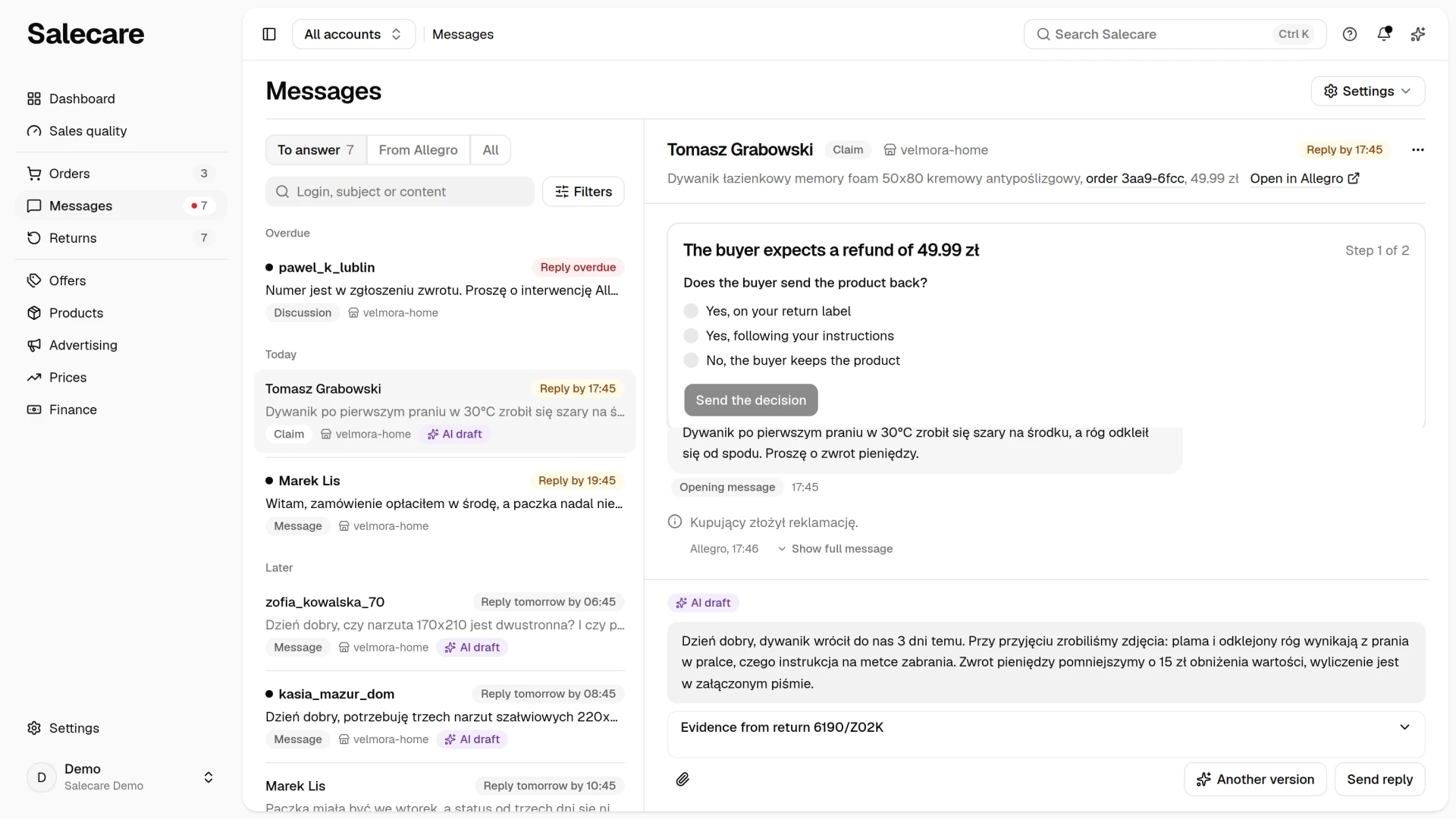1456x819 pixels.
Task: Open Prices in the sidebar
Action: point(121,378)
